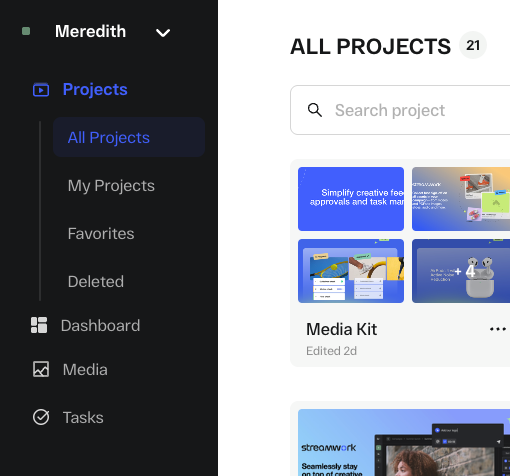The image size is (510, 476).
Task: Select All Projects in the sidebar
Action: (x=129, y=137)
